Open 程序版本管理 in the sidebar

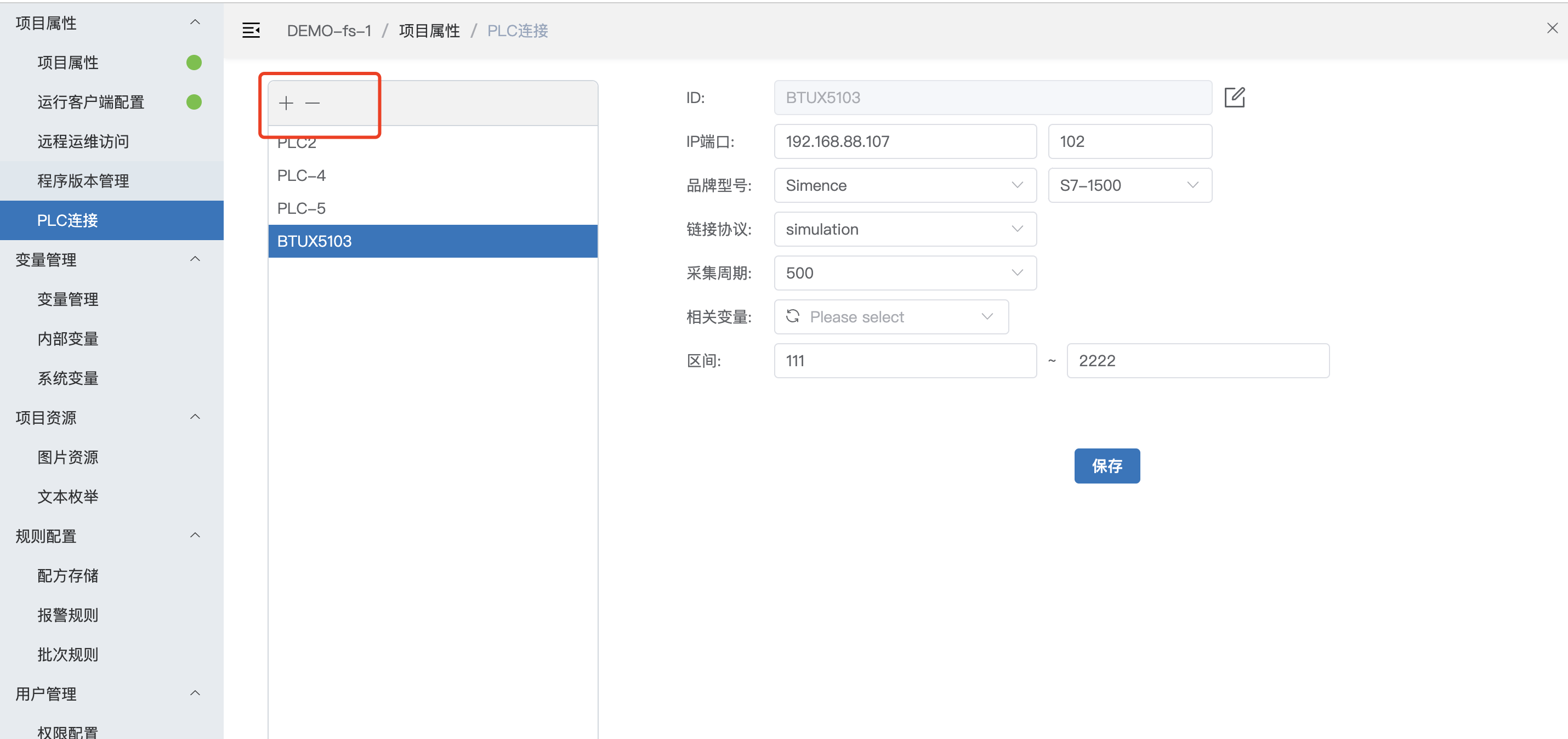click(83, 181)
